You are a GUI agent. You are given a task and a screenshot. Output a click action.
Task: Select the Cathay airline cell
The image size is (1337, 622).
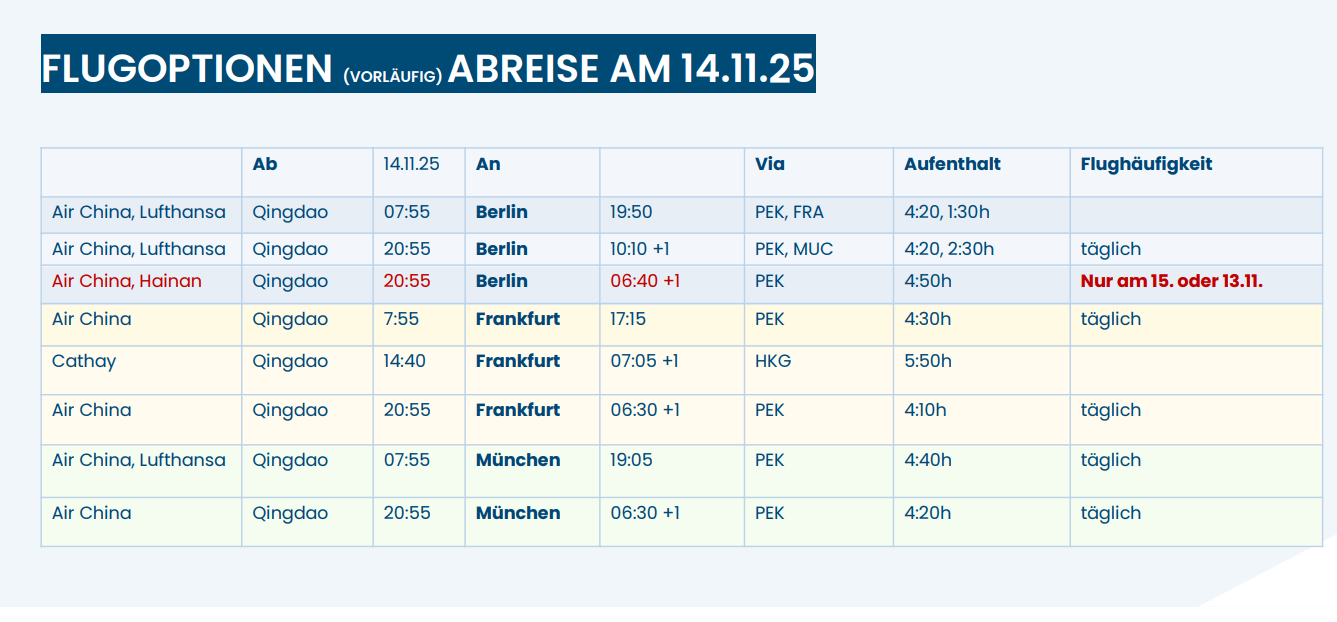(84, 361)
